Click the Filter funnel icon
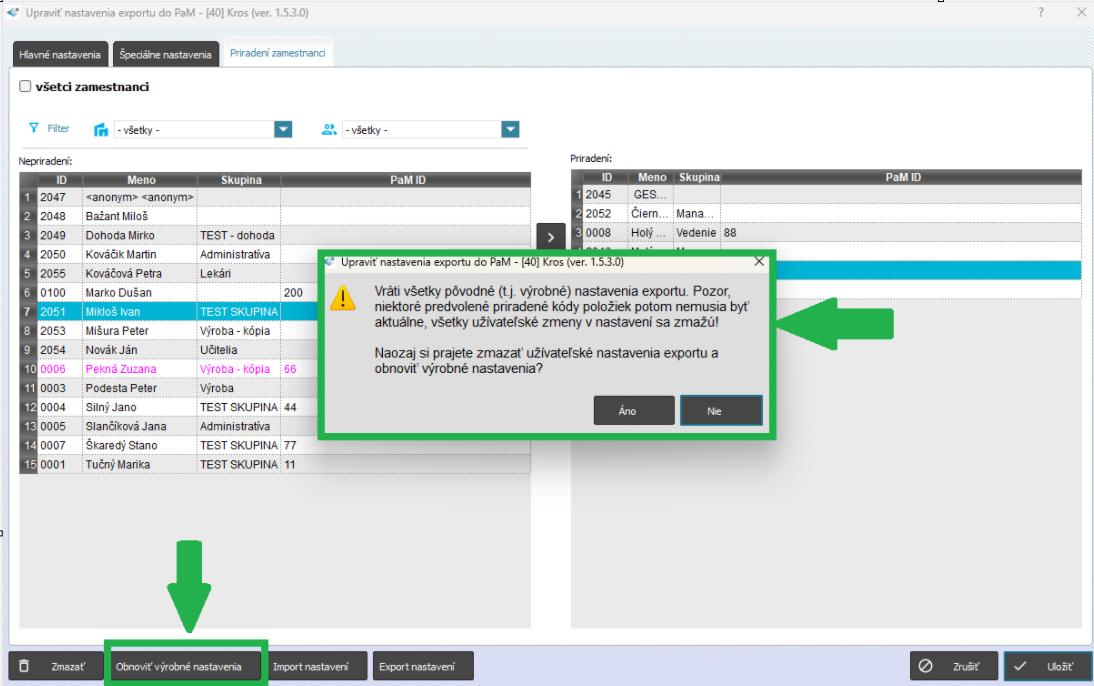1094x686 pixels. [x=34, y=129]
